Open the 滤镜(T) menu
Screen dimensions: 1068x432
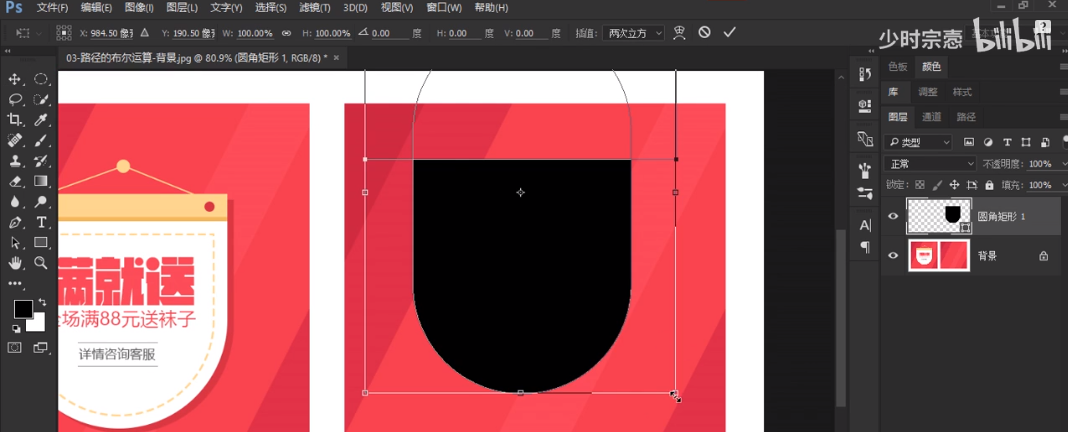coord(315,8)
